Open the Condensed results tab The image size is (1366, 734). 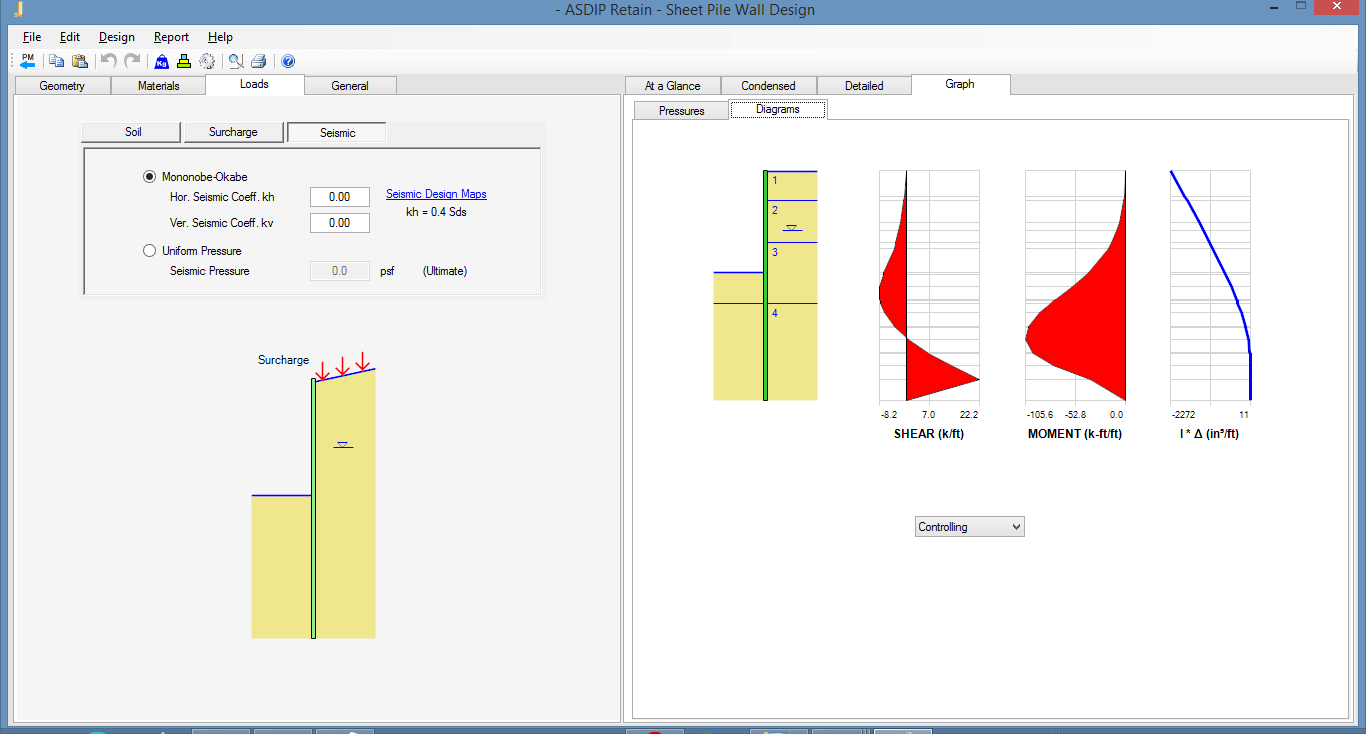[x=768, y=86]
